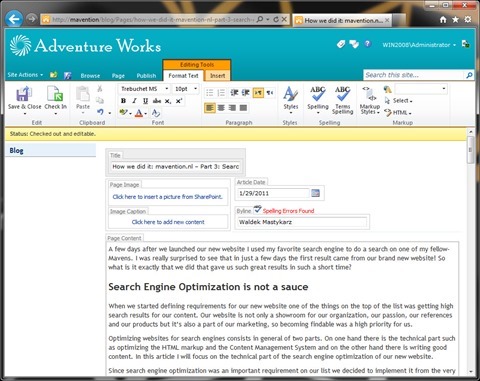
Task: Switch to the Publish ribbon tab
Action: [146, 76]
